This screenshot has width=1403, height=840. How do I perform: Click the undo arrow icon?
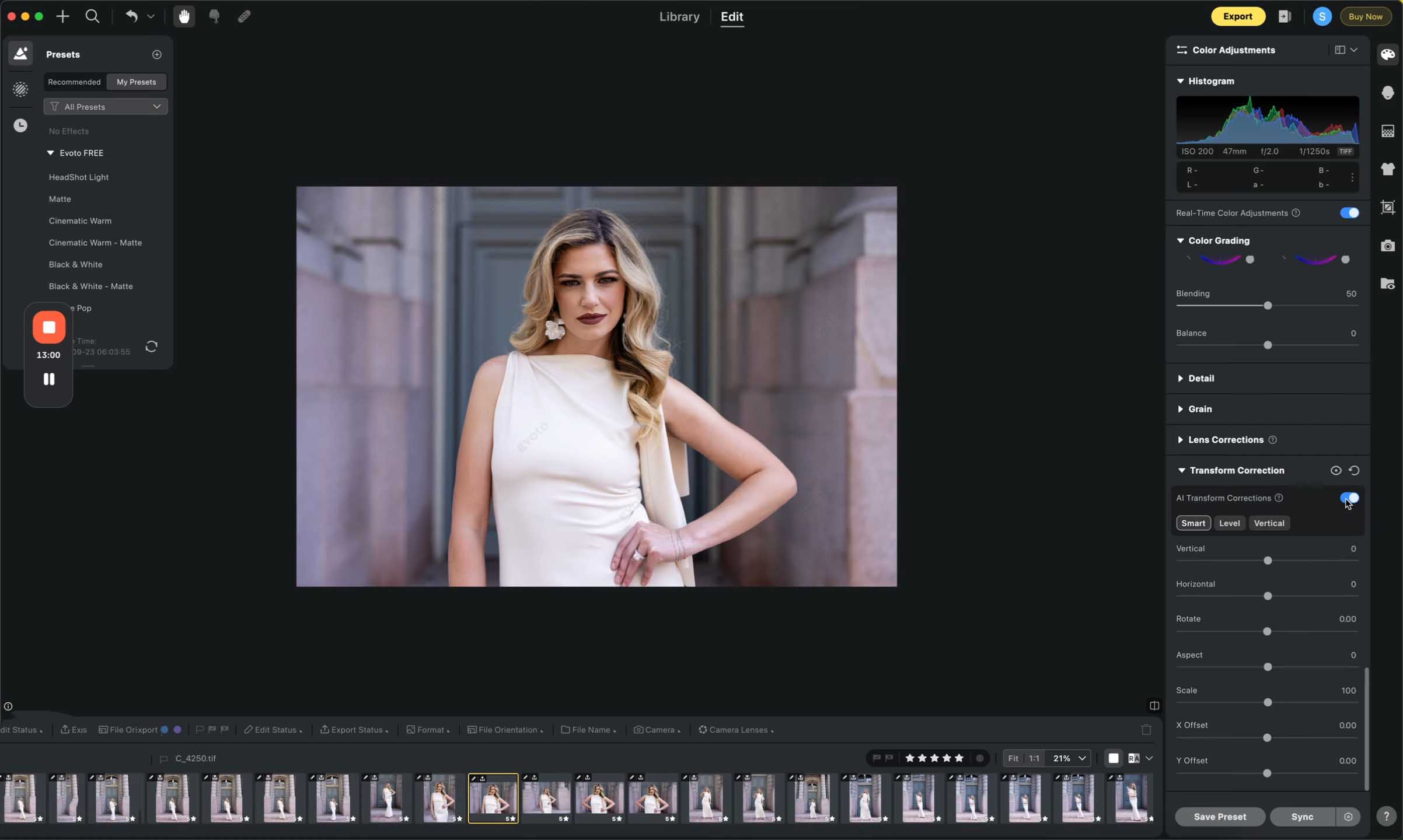pyautogui.click(x=132, y=16)
